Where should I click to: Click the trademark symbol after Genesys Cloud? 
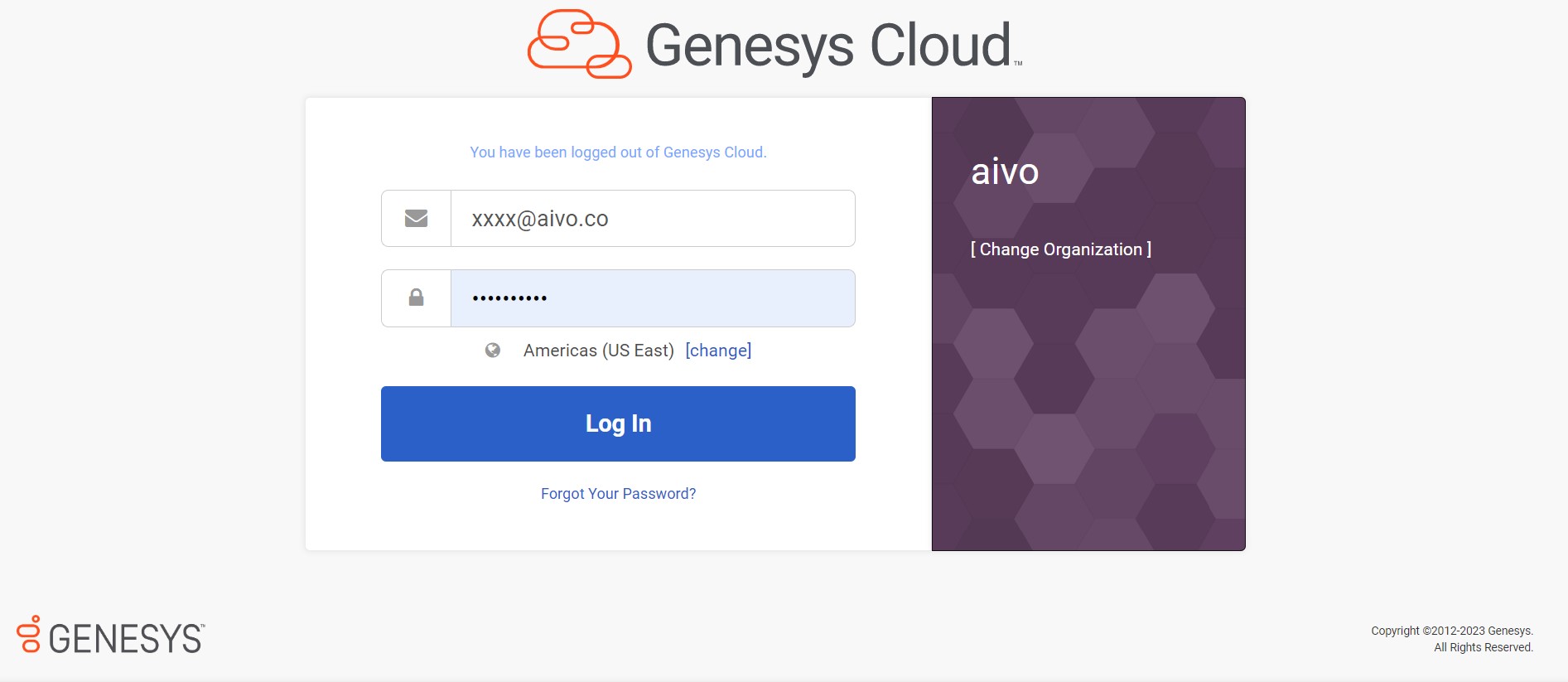(x=1018, y=63)
